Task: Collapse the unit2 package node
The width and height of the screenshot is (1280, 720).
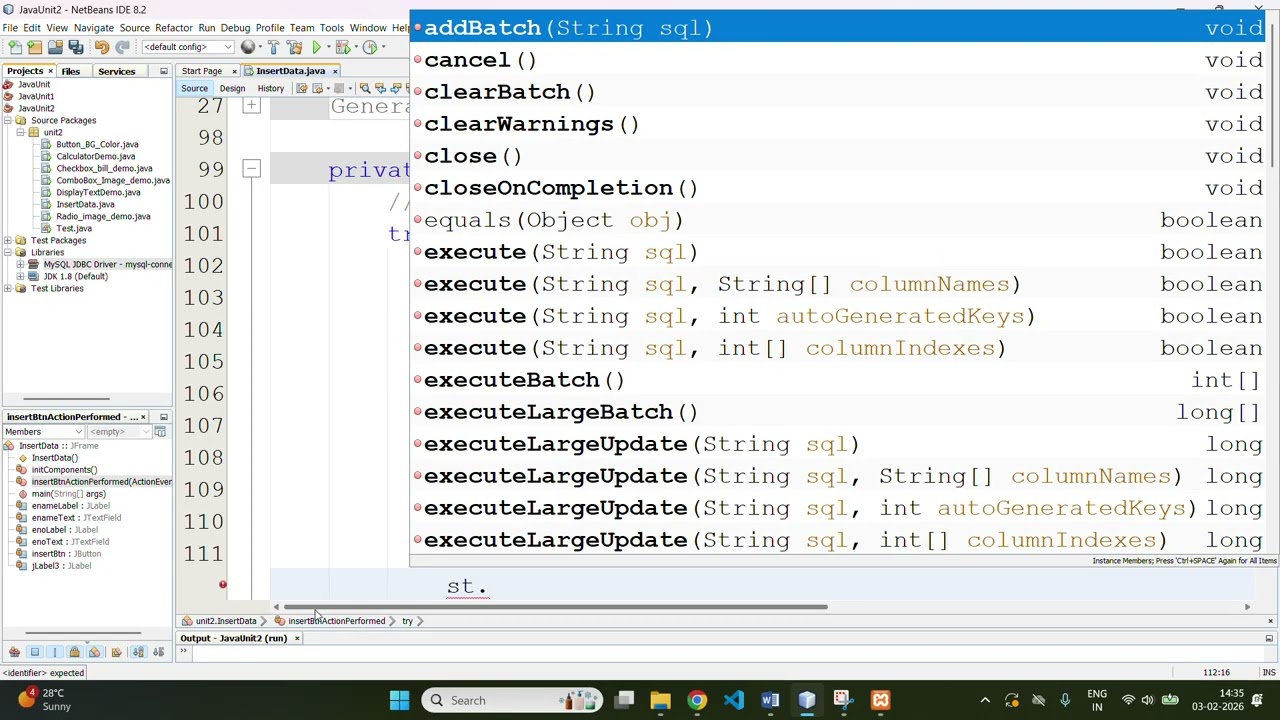Action: click(20, 132)
